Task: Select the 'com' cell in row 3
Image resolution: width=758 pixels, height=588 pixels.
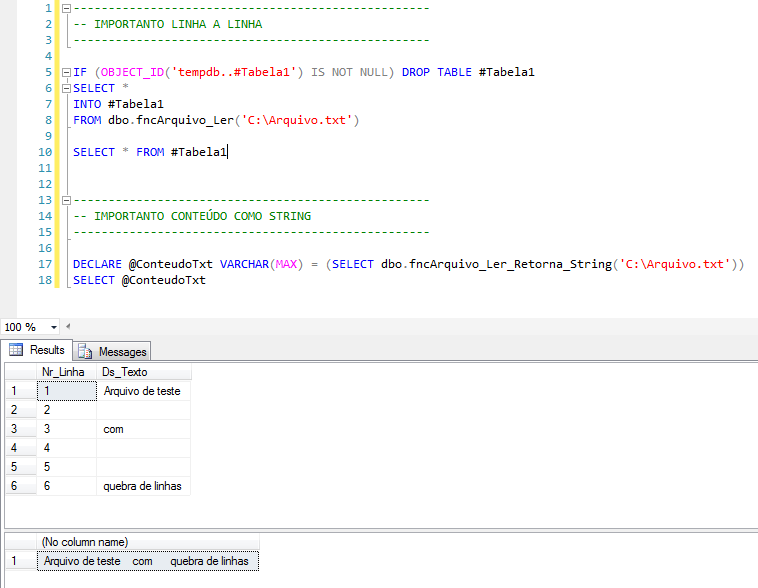Action: 144,429
